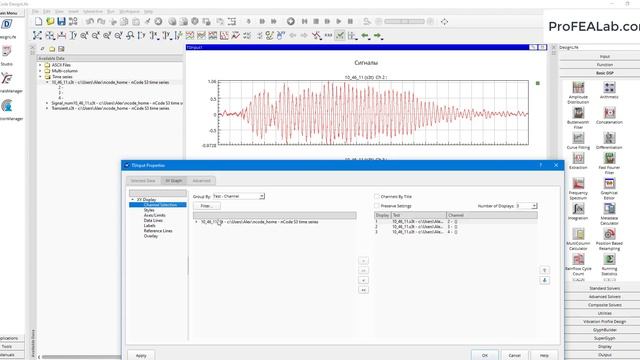Open the GlyphBuilder palette section
The height and width of the screenshot is (360, 640).
coord(604,330)
